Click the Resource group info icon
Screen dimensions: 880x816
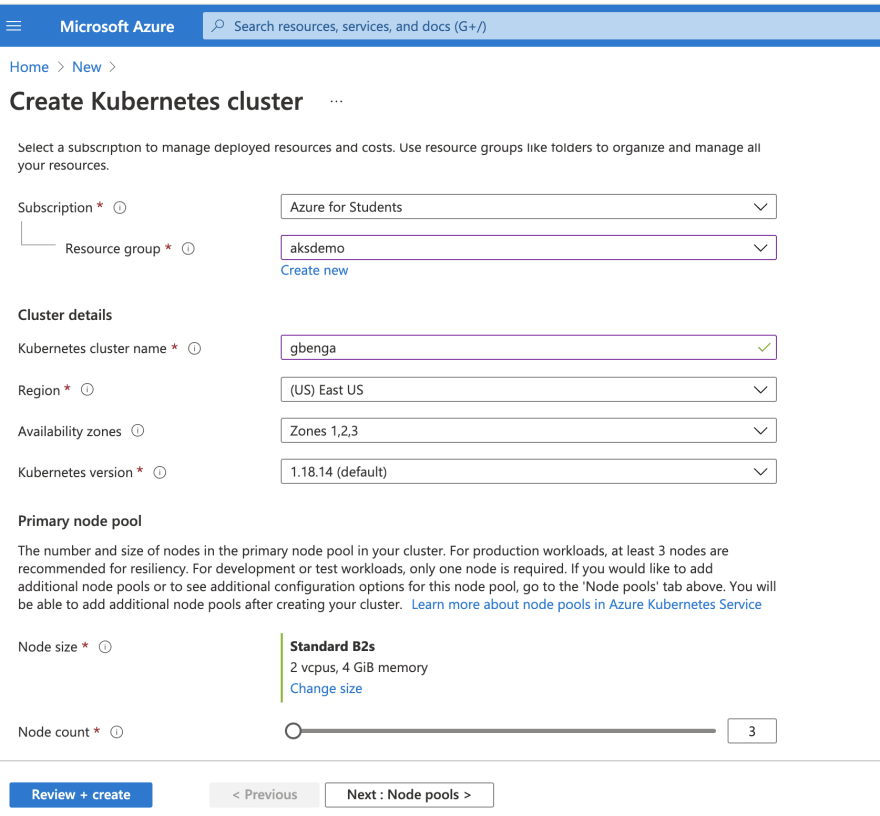click(x=188, y=249)
